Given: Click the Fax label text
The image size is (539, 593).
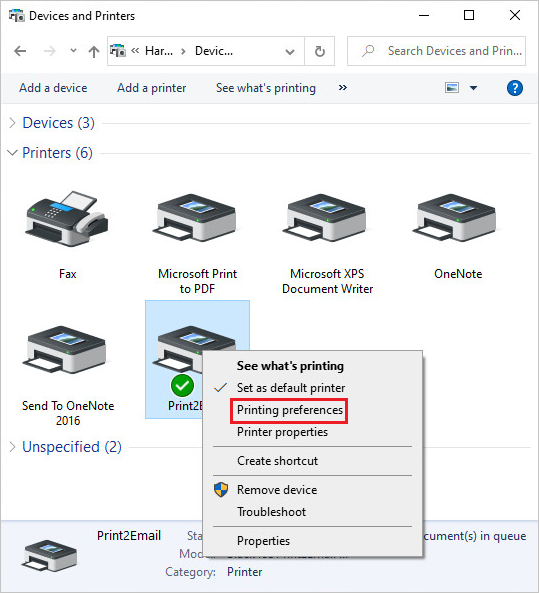Looking at the screenshot, I should 68,274.
